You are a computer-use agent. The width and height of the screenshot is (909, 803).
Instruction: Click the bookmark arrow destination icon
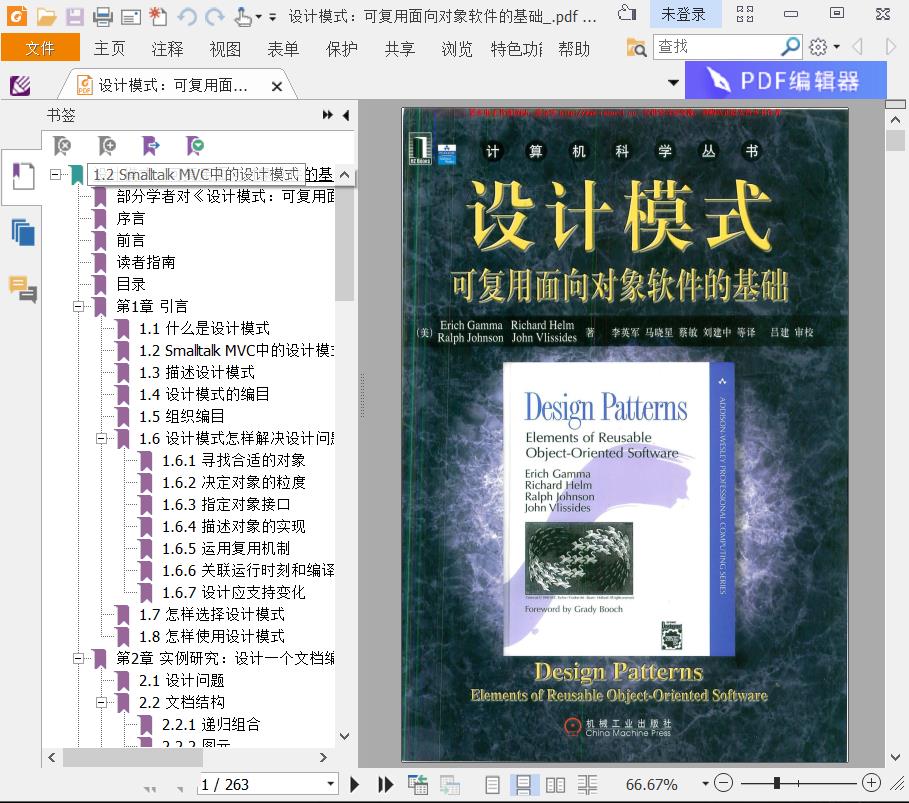pos(151,146)
